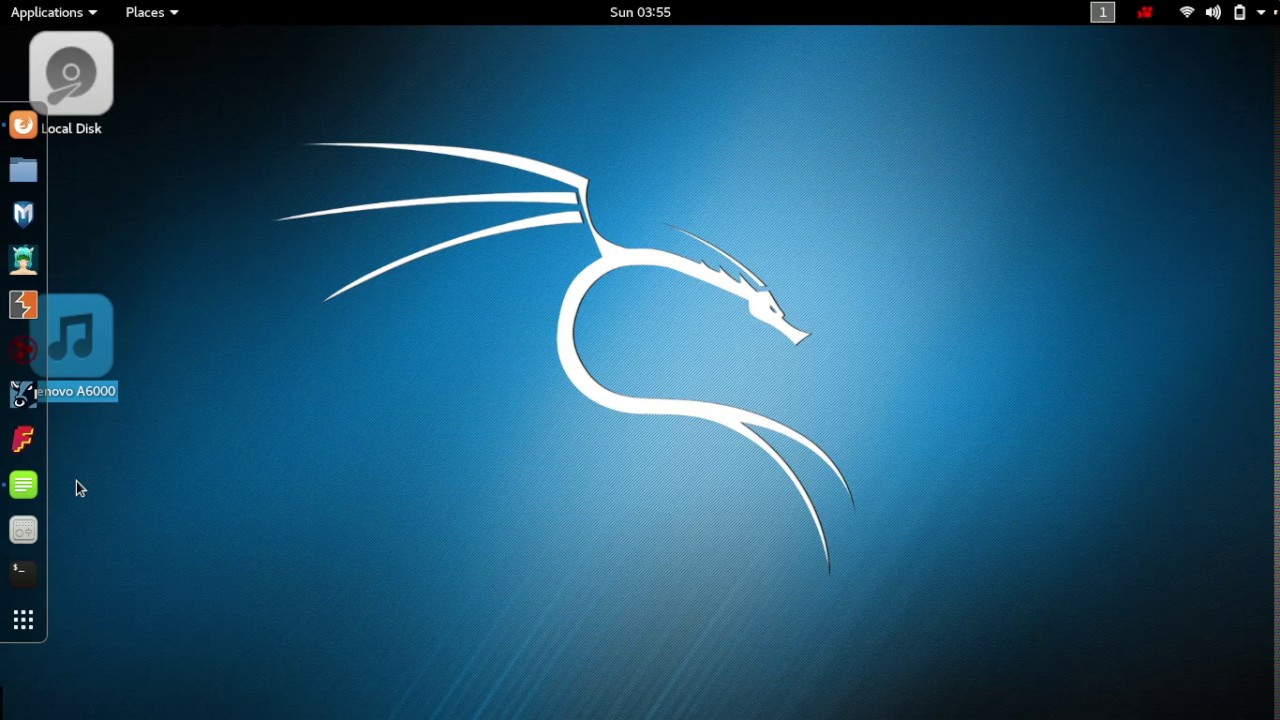Open the clock Sun 03:55 calendar
1280x720 pixels.
(x=640, y=12)
